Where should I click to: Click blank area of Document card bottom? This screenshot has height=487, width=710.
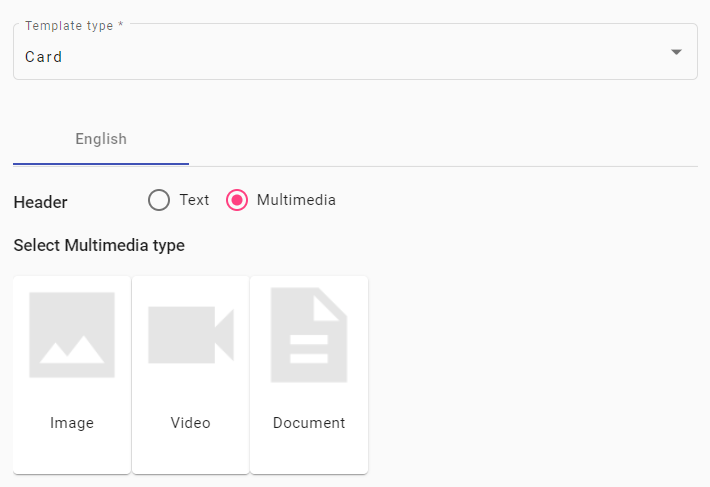tap(309, 453)
